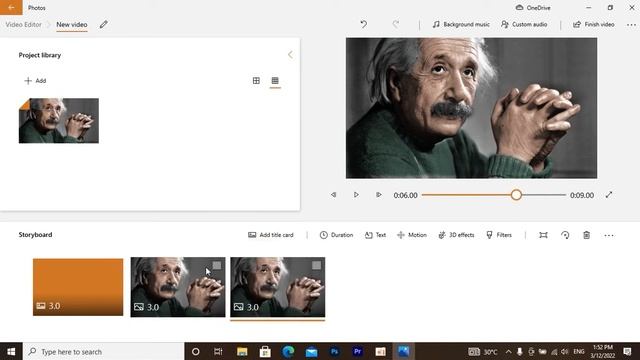This screenshot has width=640, height=360.
Task: Show hidden system tray icons
Action: tap(508, 351)
